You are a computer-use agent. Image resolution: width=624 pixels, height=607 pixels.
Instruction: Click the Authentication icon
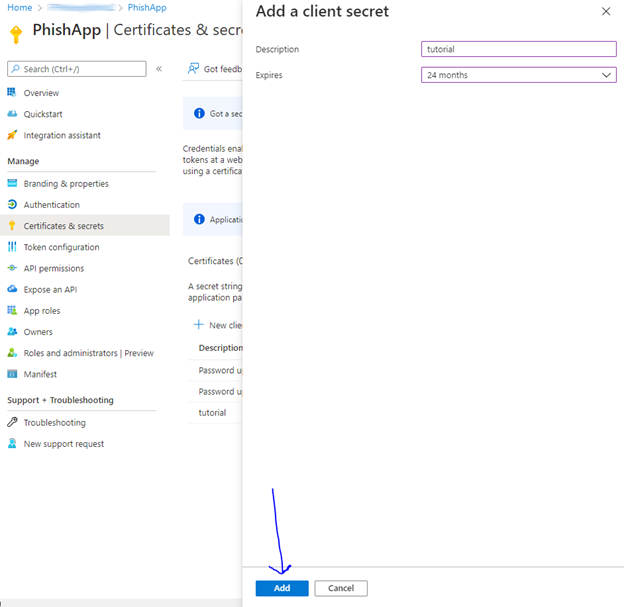12,205
